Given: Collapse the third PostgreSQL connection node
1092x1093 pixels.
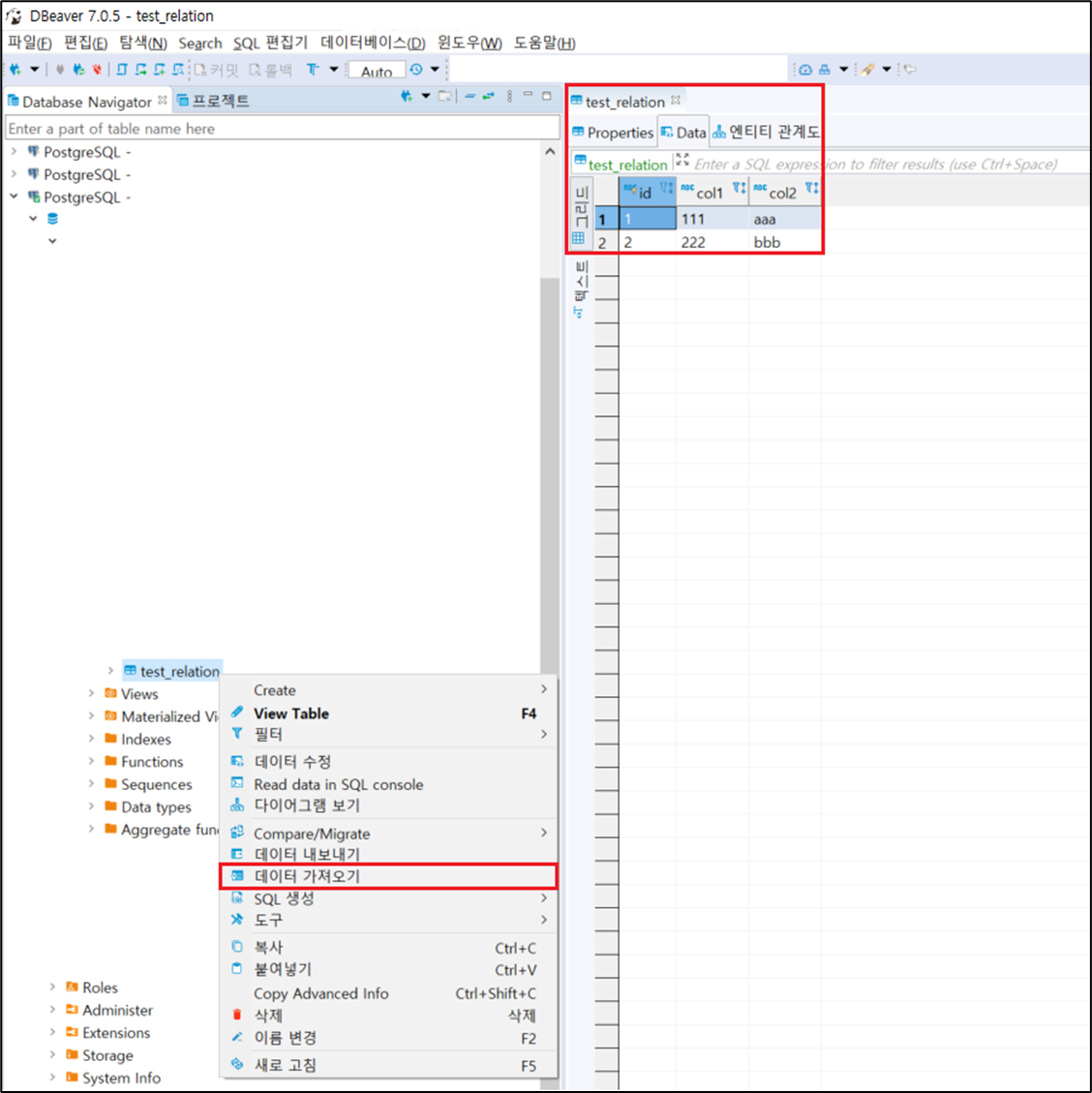Looking at the screenshot, I should click(x=14, y=197).
